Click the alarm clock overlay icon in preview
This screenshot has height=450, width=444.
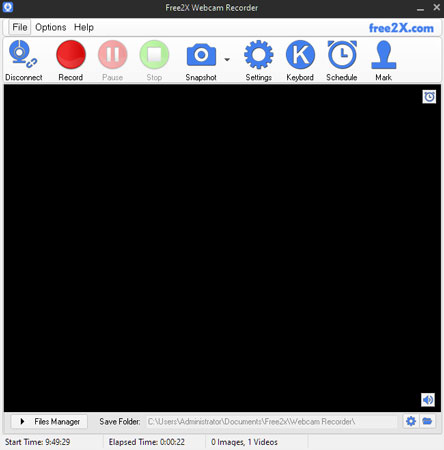point(429,97)
